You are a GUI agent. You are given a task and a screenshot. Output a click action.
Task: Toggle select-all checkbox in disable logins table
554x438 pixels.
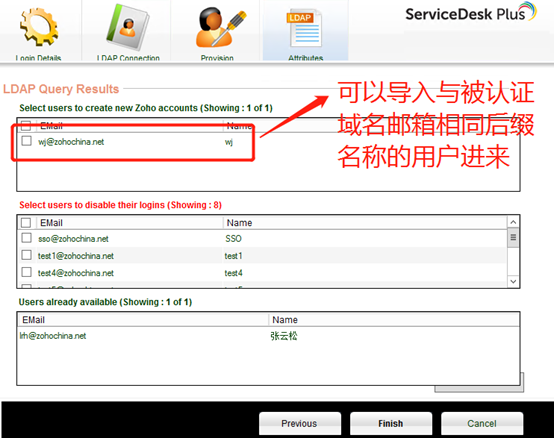point(26,223)
